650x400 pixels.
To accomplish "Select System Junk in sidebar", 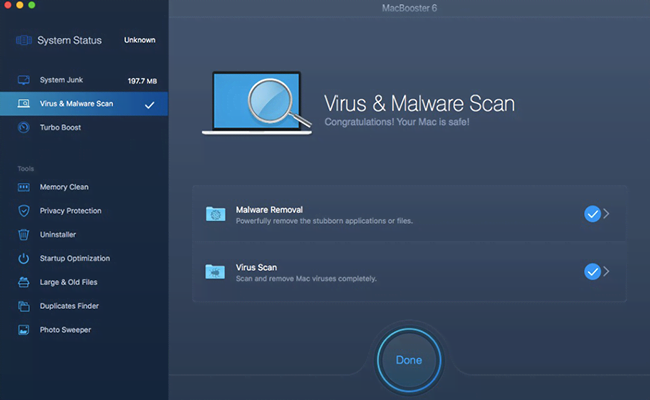I will 84,80.
